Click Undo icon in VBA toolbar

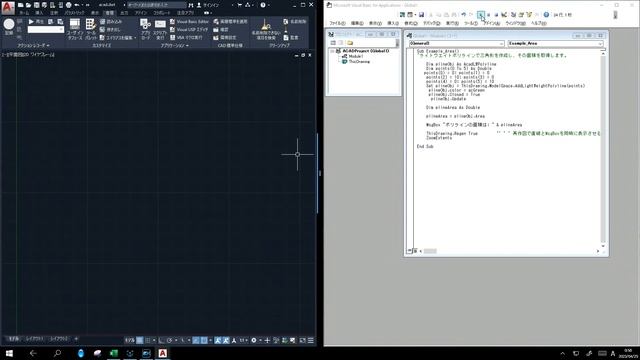point(464,15)
